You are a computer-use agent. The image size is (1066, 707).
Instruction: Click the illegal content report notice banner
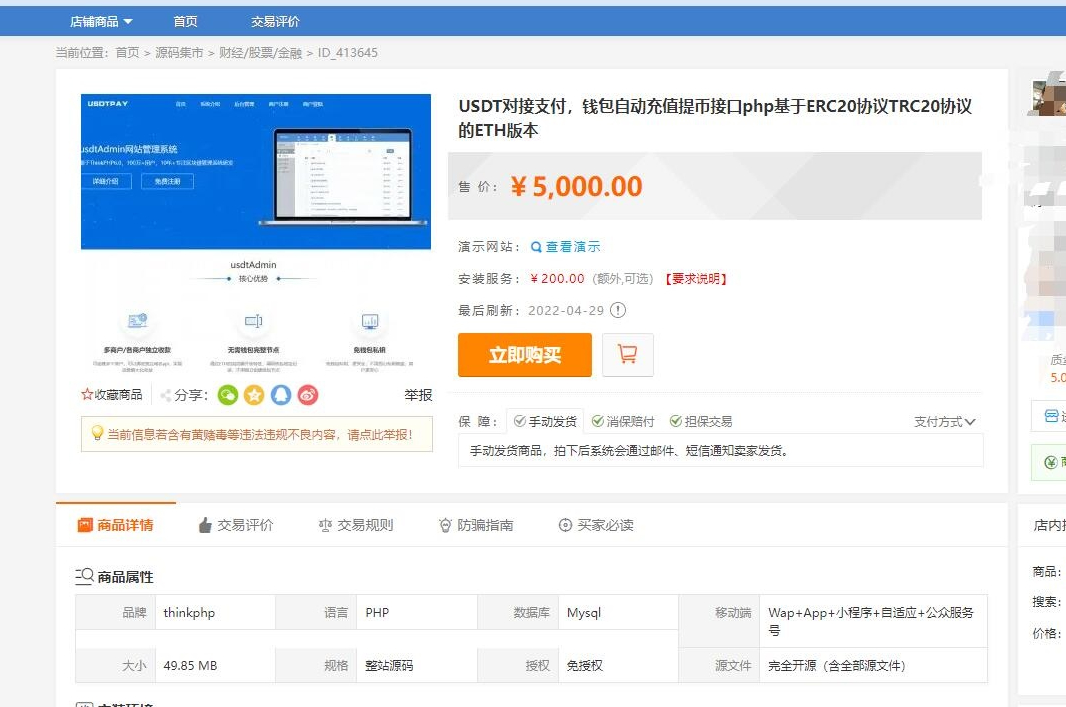256,434
